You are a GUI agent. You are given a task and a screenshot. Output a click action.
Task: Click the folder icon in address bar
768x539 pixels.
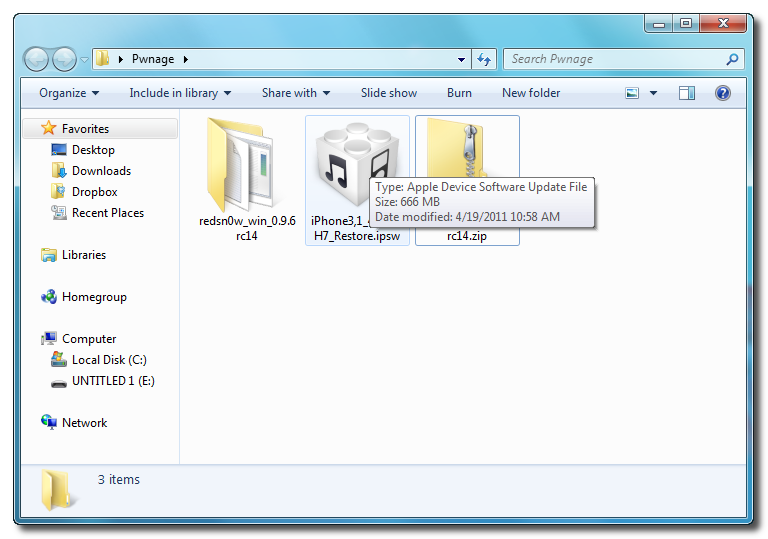103,59
